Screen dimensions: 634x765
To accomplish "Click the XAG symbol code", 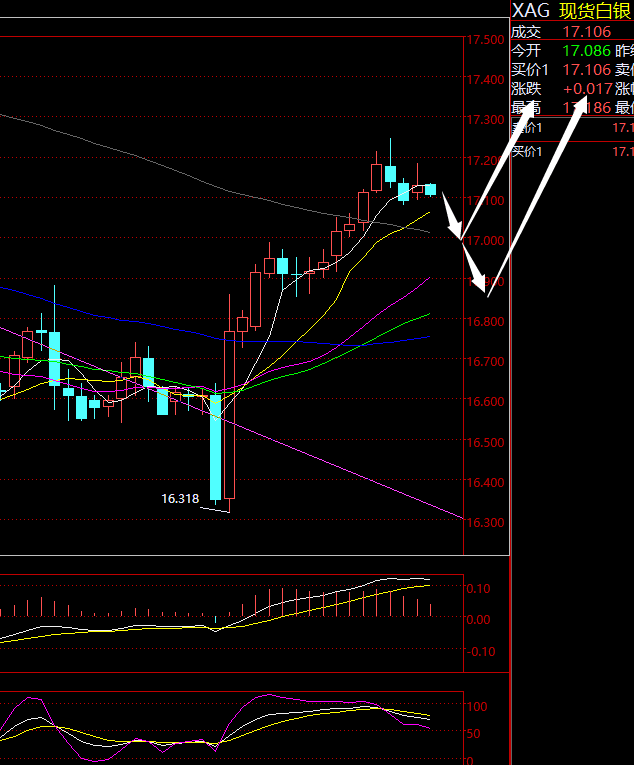I will point(531,11).
